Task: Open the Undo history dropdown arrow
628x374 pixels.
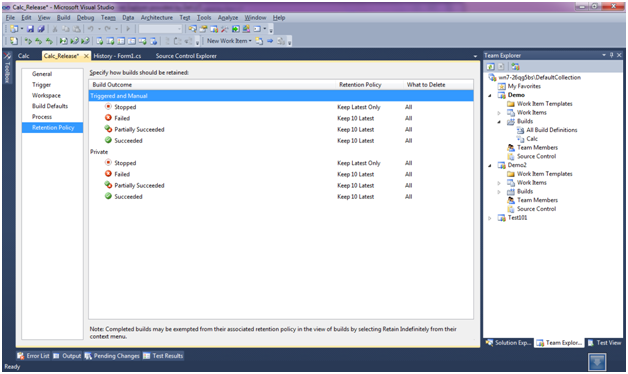Action: coord(99,29)
